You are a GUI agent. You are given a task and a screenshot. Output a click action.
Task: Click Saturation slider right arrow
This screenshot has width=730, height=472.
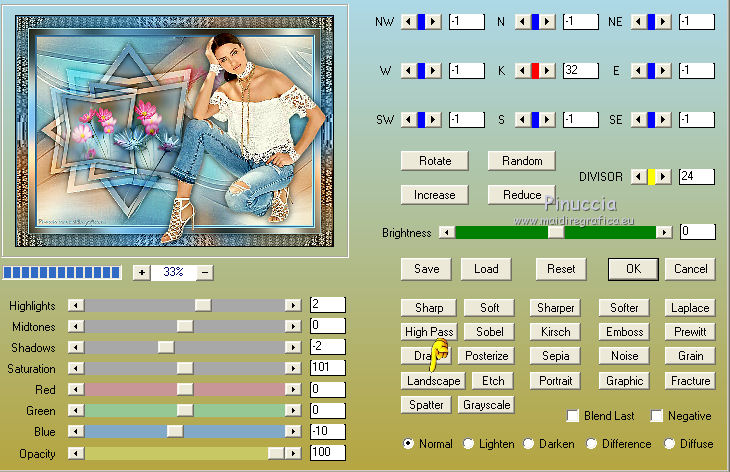click(293, 368)
